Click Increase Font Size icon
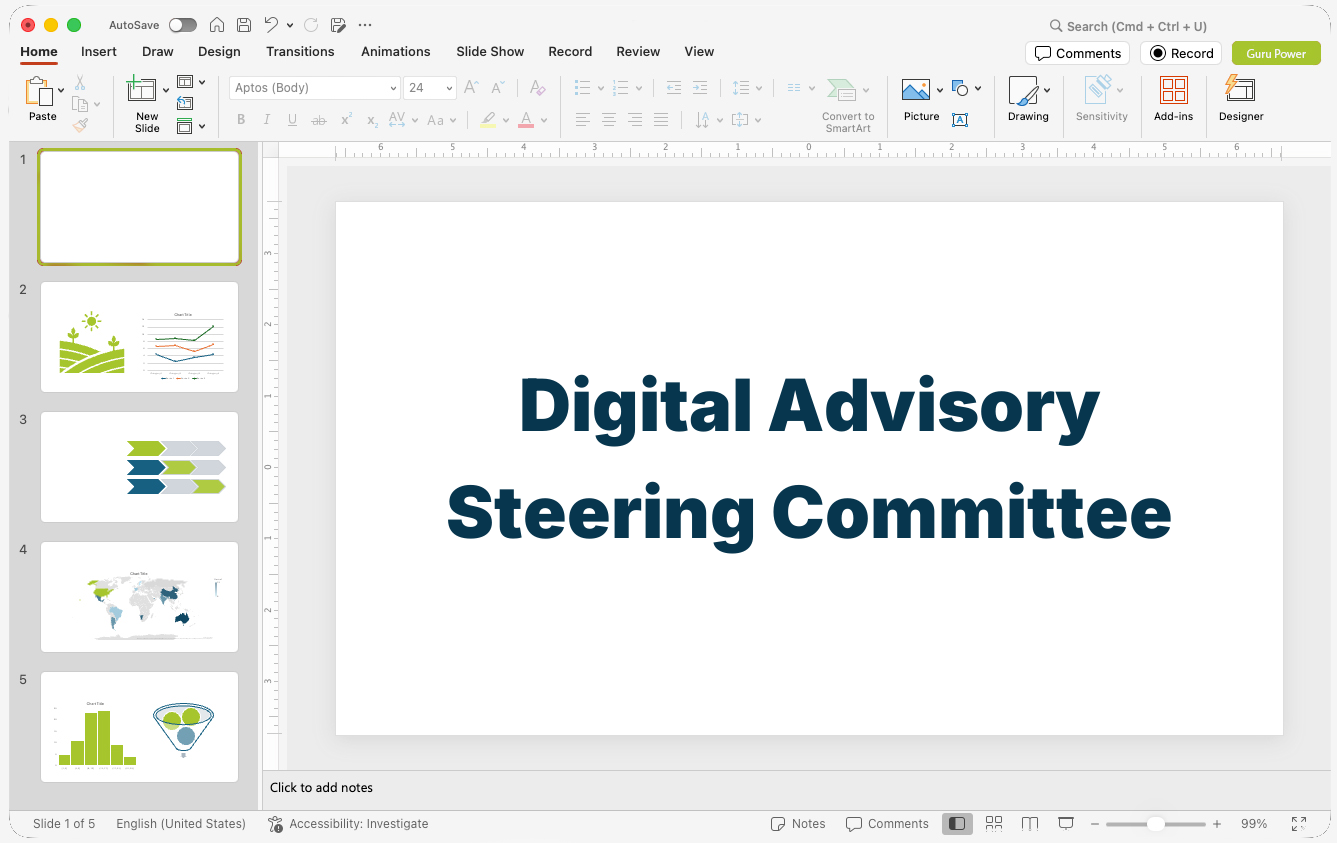1337x843 pixels. click(471, 88)
